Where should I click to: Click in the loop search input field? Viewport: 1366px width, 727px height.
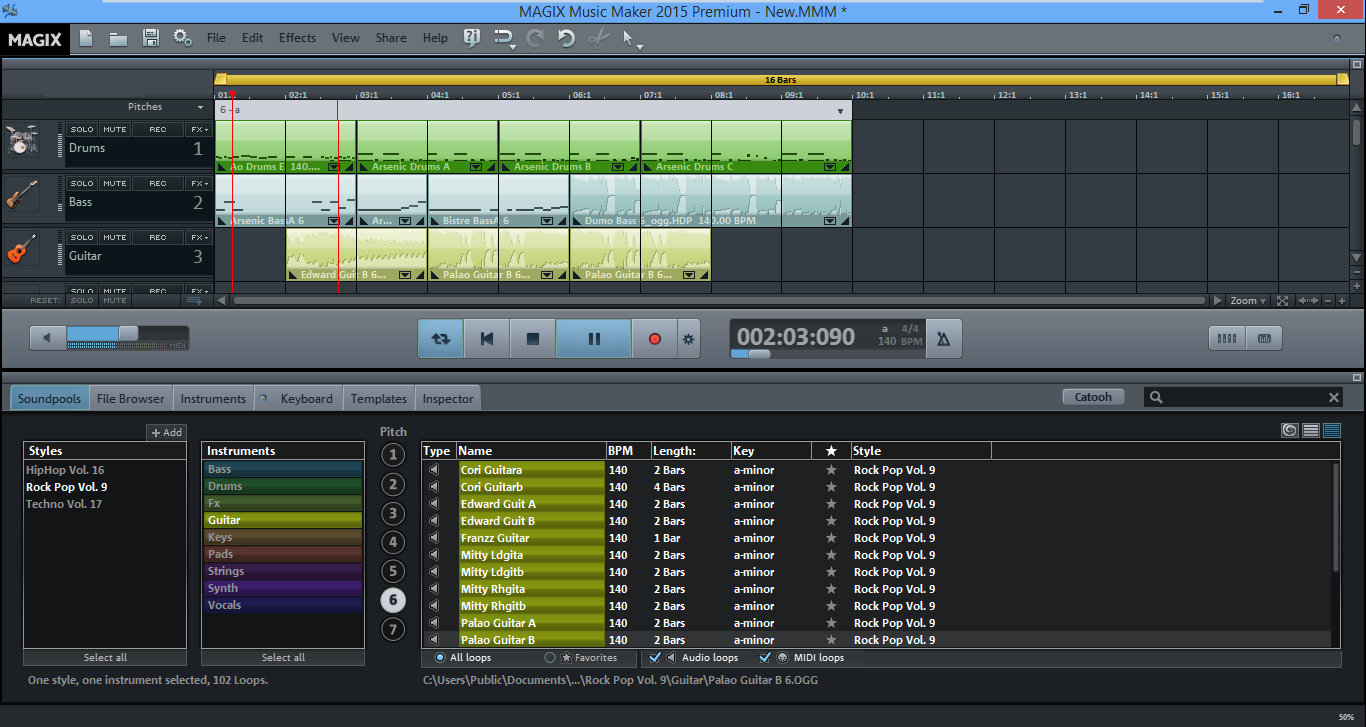coord(1244,398)
